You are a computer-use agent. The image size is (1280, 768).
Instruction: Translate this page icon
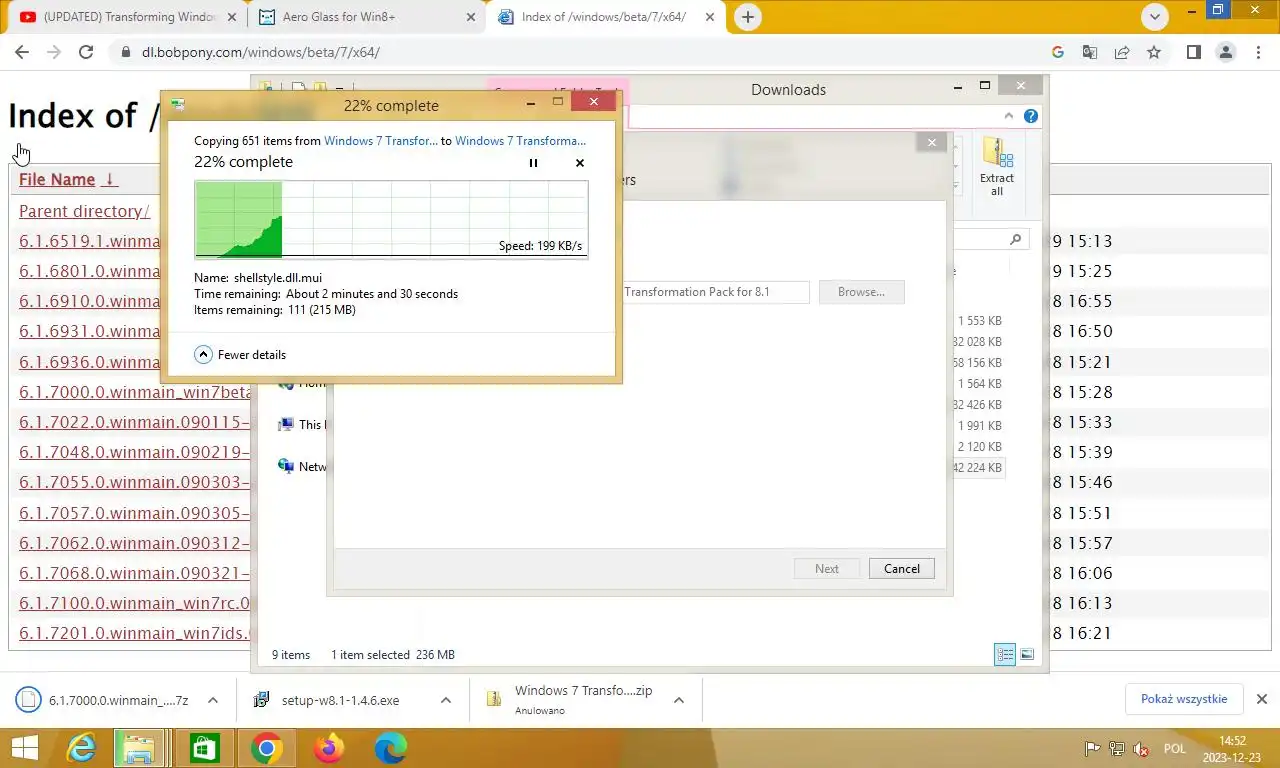(1090, 52)
